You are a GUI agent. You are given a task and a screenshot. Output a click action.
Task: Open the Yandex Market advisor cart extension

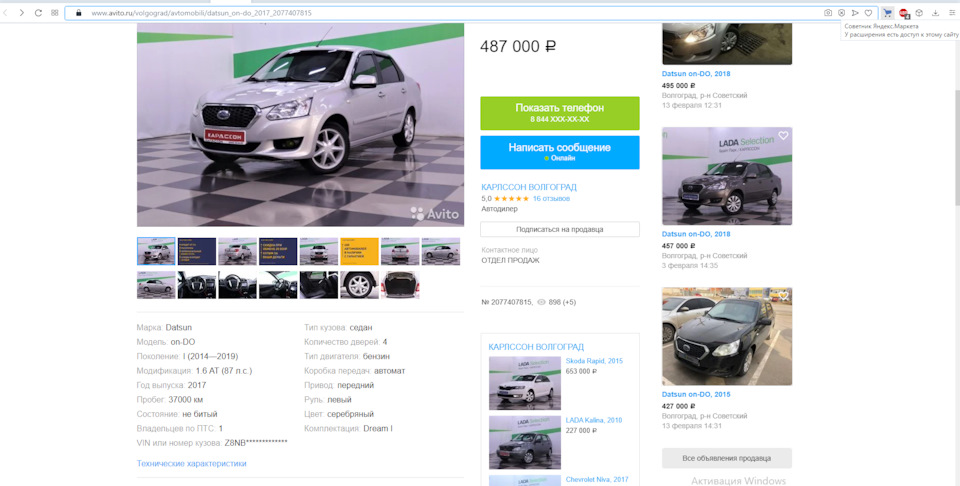[x=887, y=12]
